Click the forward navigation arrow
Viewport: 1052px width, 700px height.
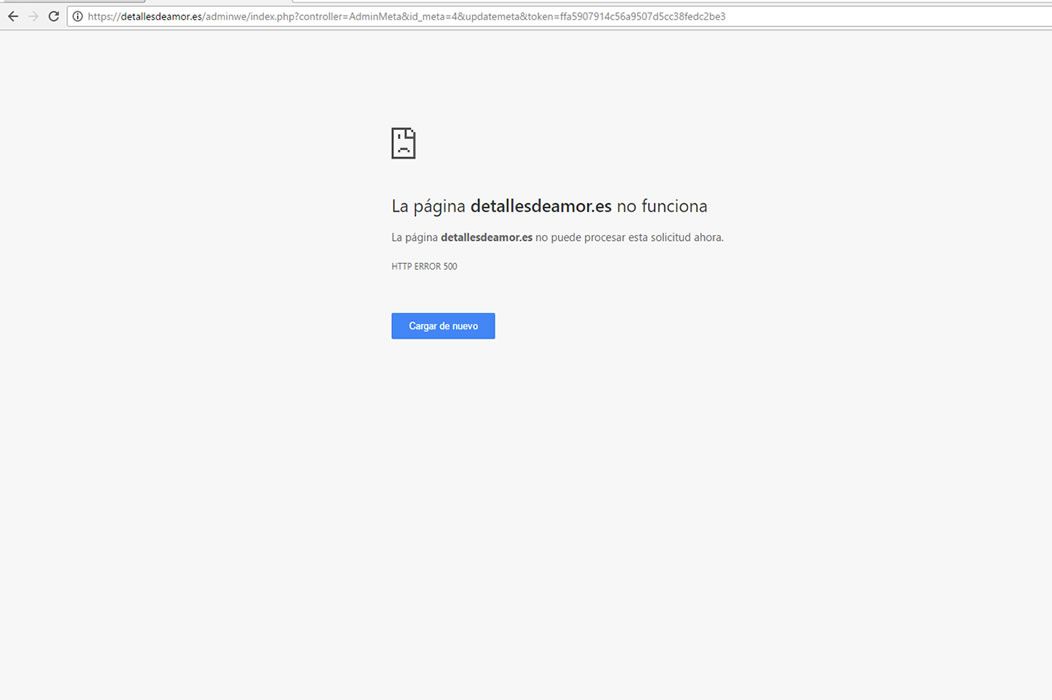[x=34, y=16]
